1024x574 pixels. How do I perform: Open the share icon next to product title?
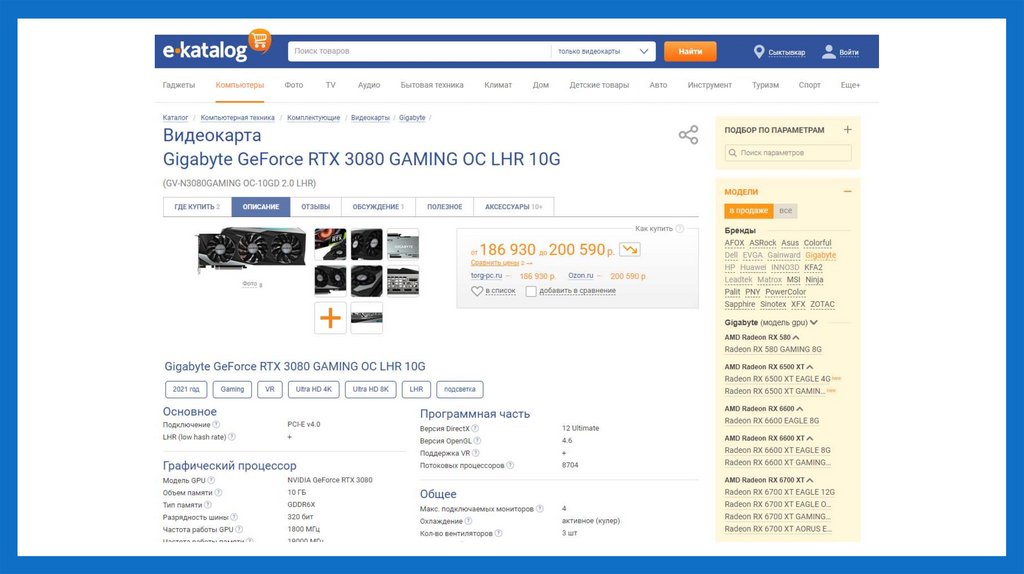pyautogui.click(x=688, y=135)
